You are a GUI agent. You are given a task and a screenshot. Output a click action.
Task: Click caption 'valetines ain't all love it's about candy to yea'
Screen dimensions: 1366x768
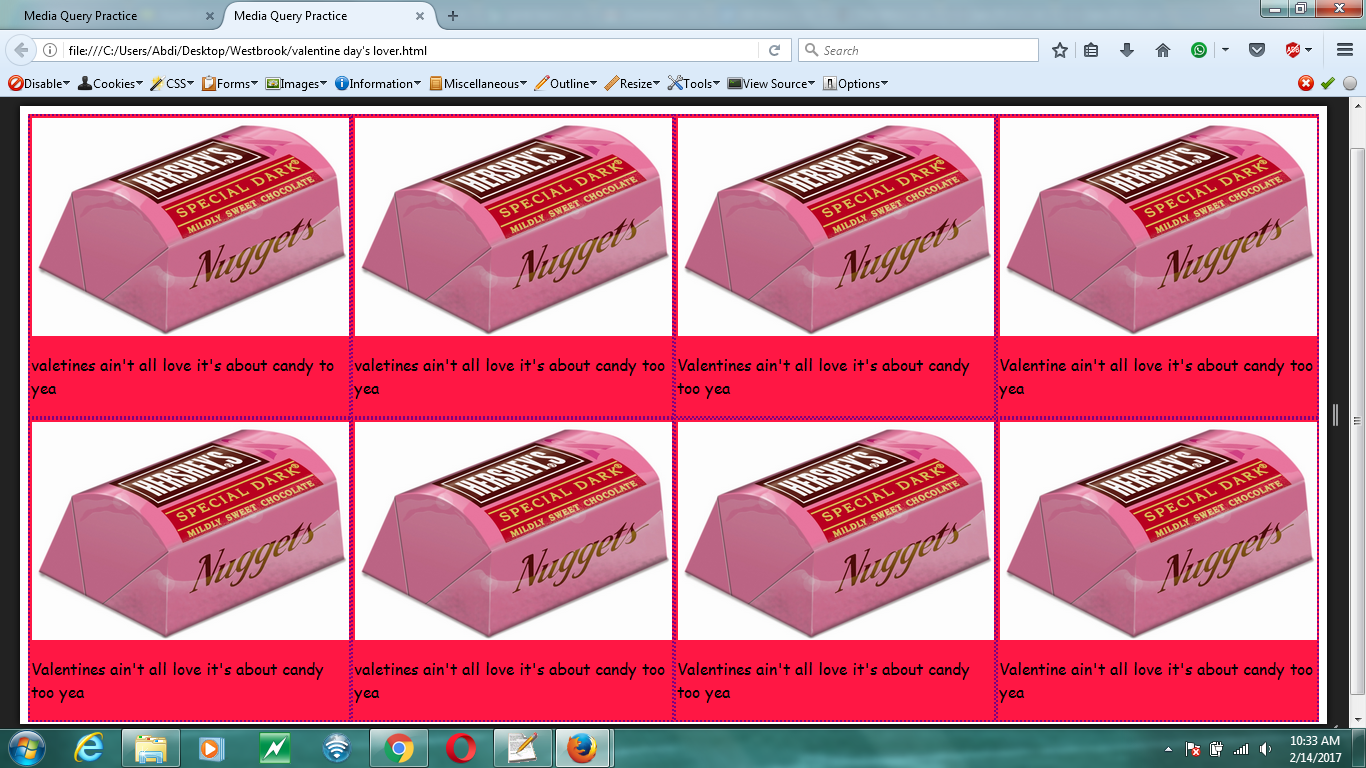[183, 377]
